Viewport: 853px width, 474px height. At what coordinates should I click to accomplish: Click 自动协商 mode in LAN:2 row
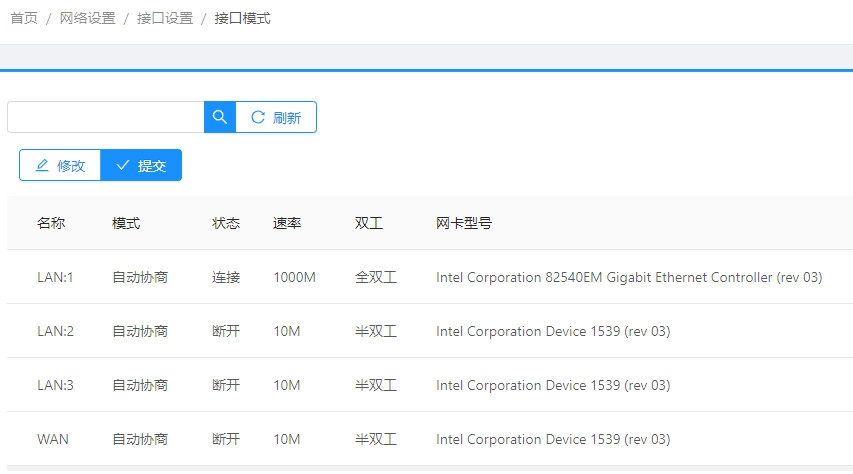(140, 331)
